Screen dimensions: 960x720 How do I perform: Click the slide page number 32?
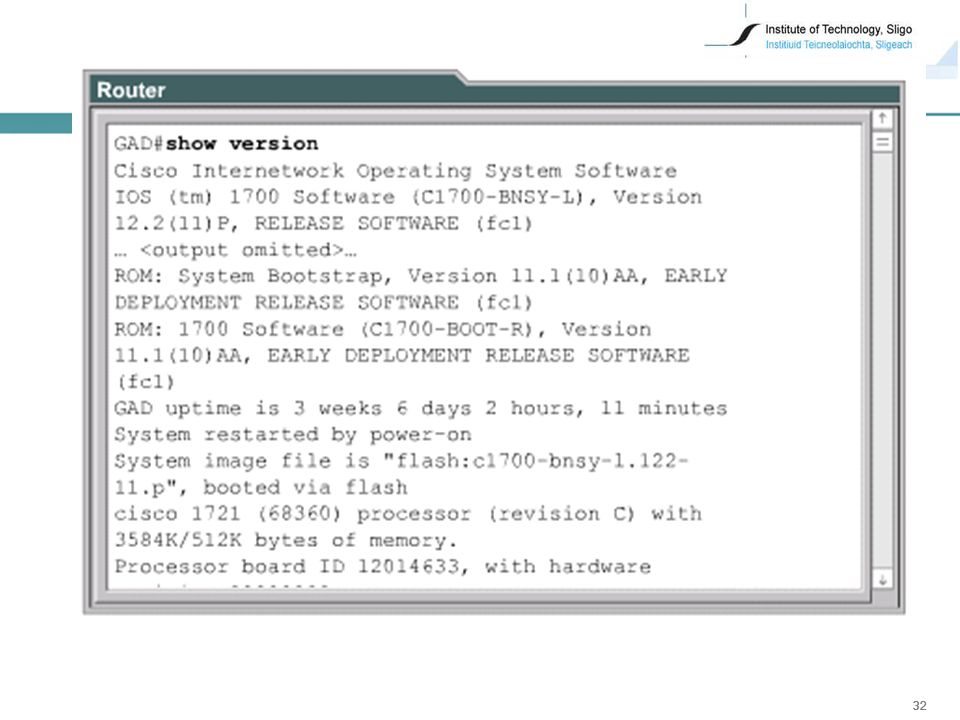pyautogui.click(x=919, y=705)
